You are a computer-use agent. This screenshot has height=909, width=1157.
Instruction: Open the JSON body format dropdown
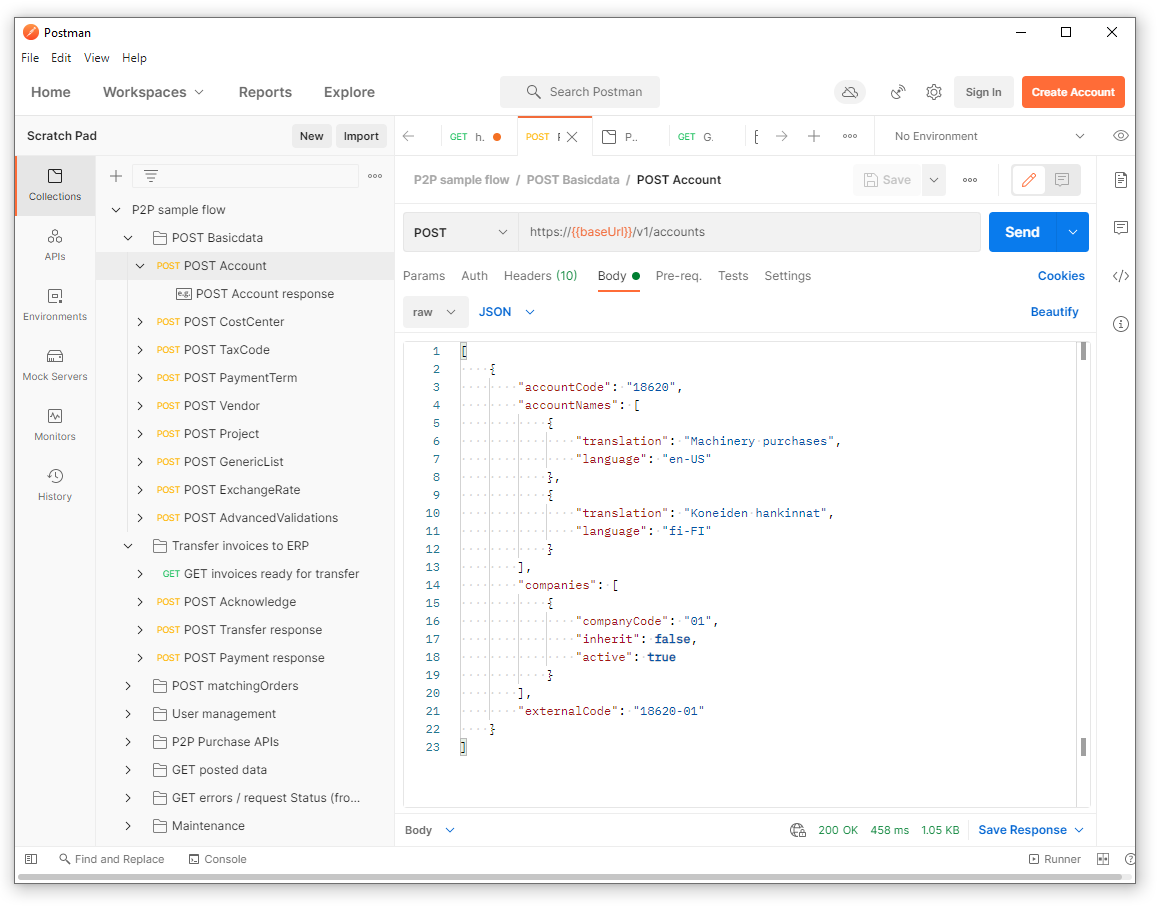point(506,311)
